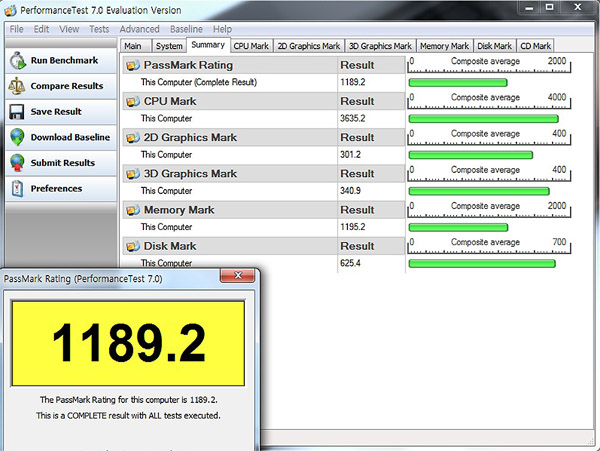The image size is (600, 451).
Task: Click the PerformanceTest title bar app icon
Action: (10, 10)
